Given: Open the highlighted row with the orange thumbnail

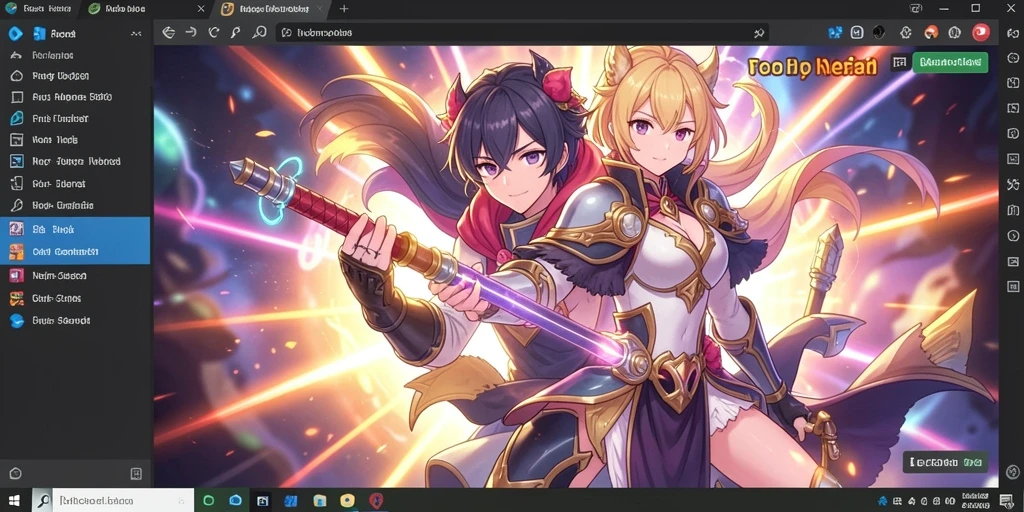Looking at the screenshot, I should (75, 252).
